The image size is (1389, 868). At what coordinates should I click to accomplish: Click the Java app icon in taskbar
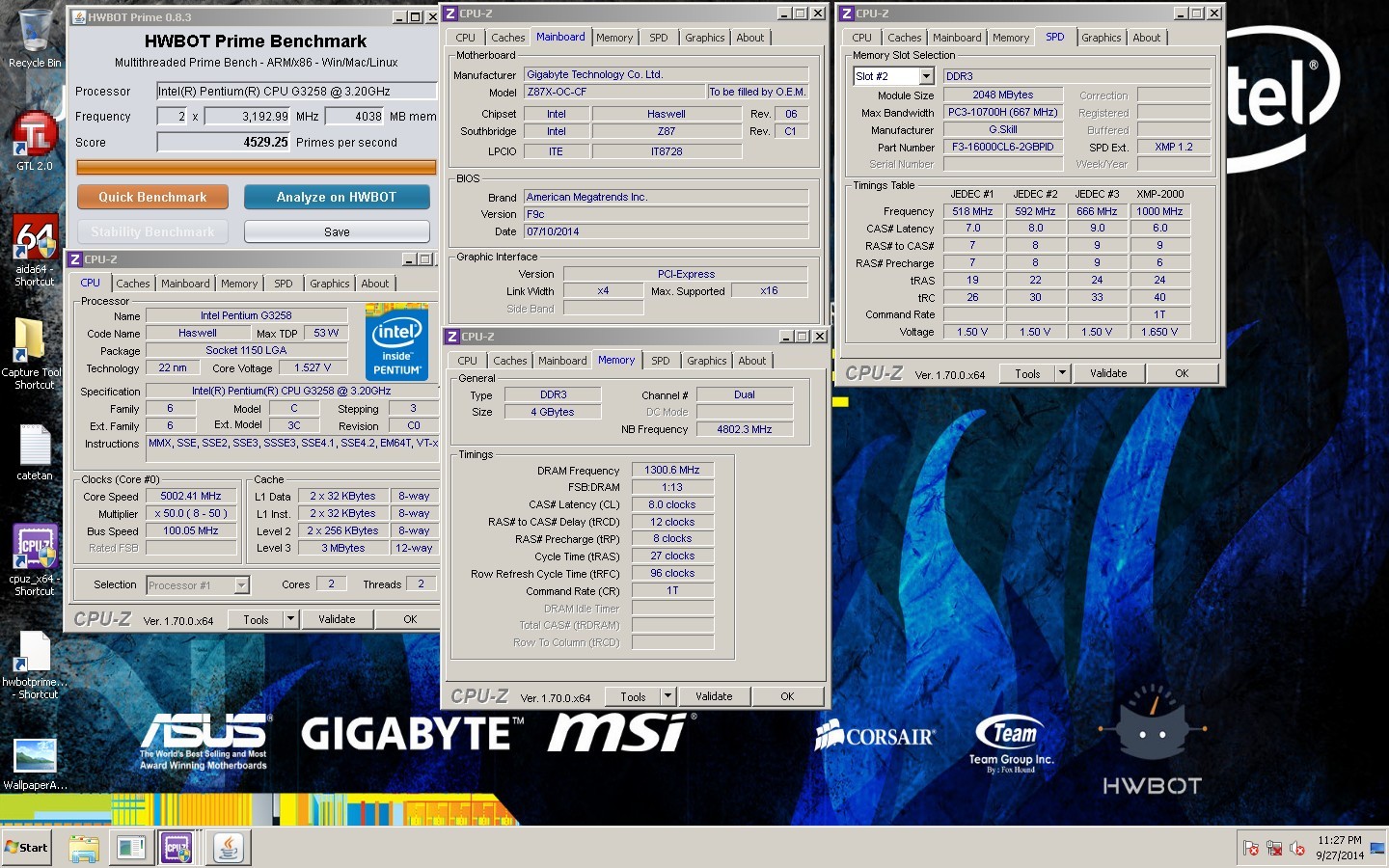pyautogui.click(x=229, y=848)
